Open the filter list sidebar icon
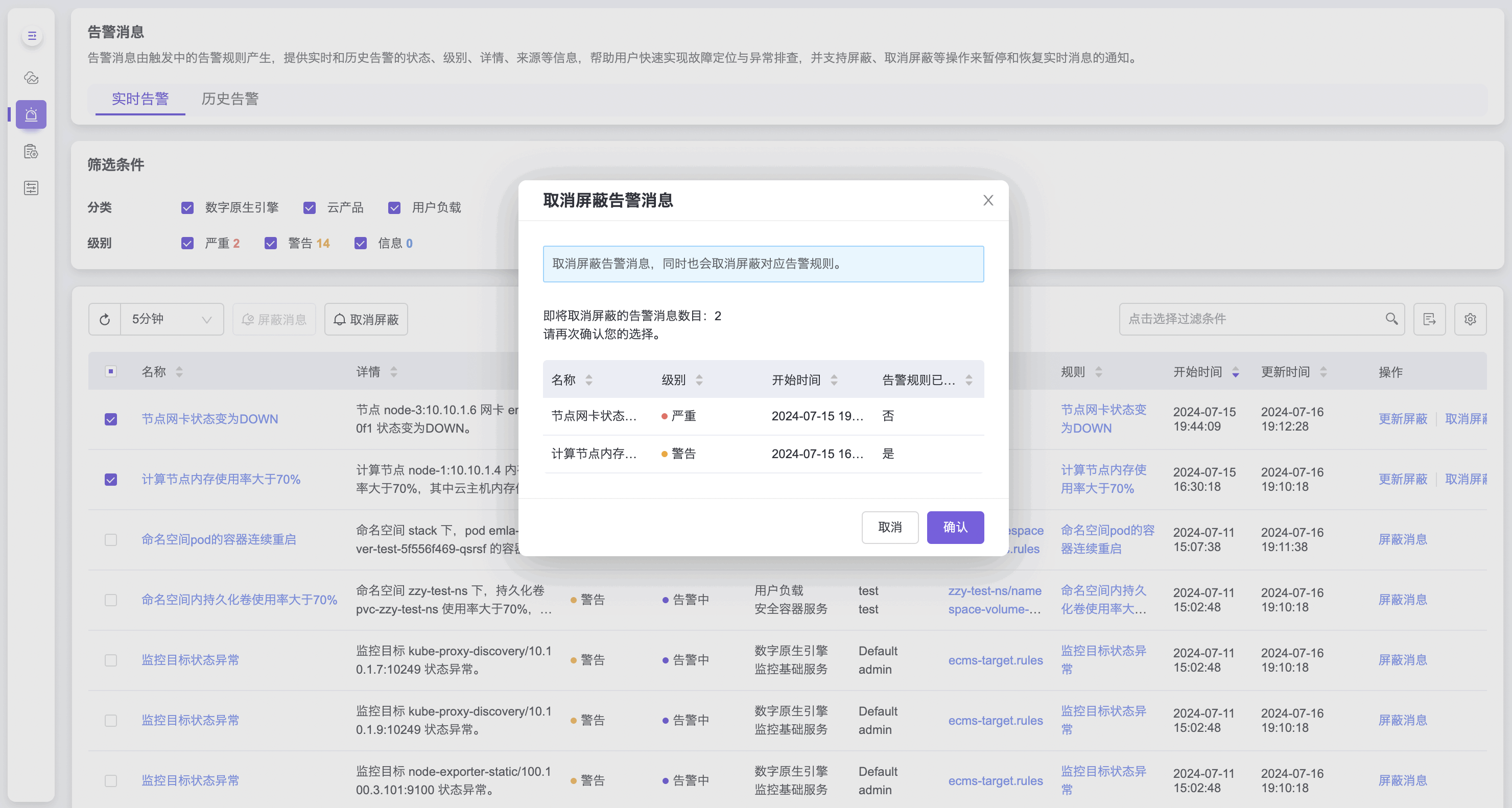The width and height of the screenshot is (1512, 808). click(x=31, y=188)
